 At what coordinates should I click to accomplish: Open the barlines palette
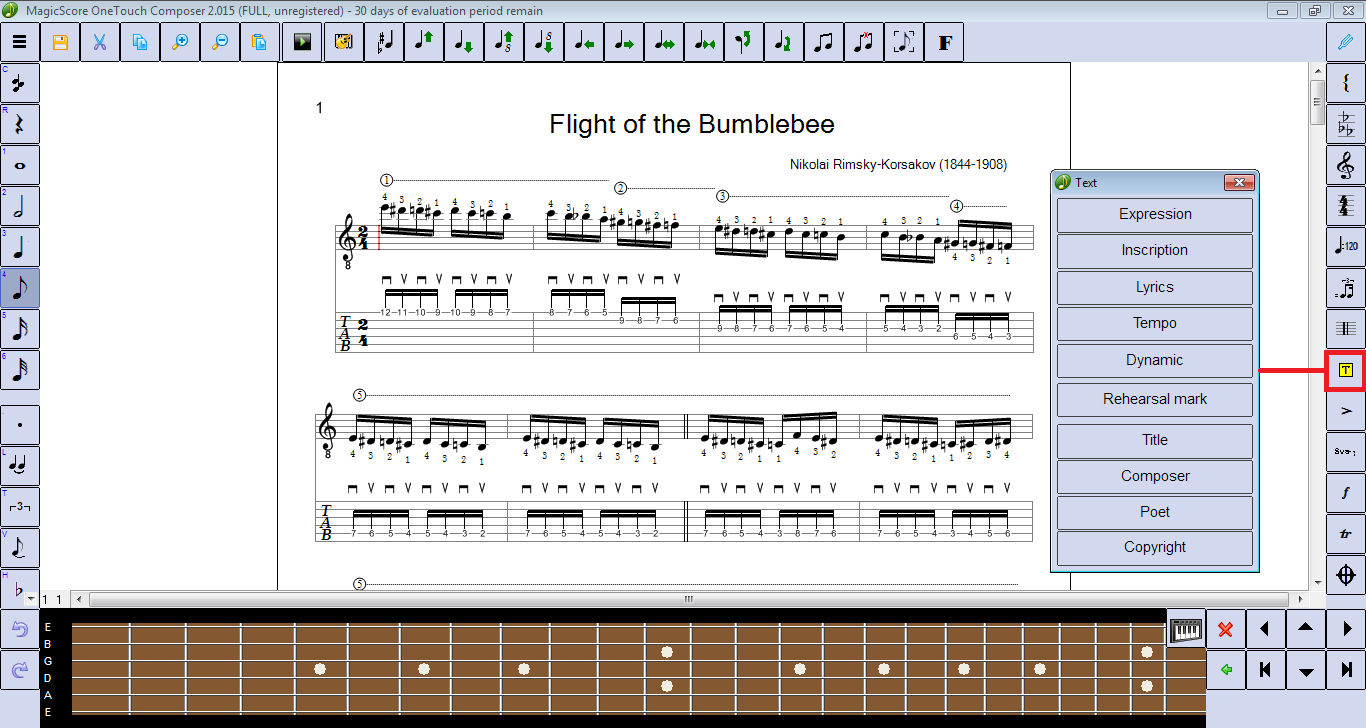click(x=1346, y=329)
